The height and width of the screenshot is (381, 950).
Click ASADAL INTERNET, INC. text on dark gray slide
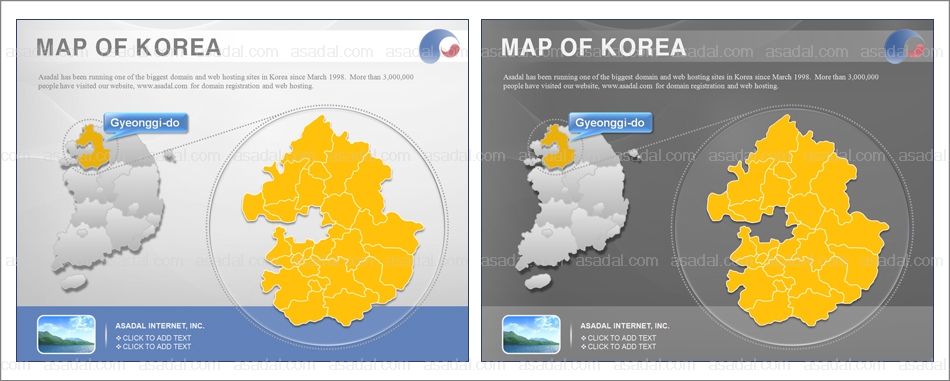[x=625, y=326]
